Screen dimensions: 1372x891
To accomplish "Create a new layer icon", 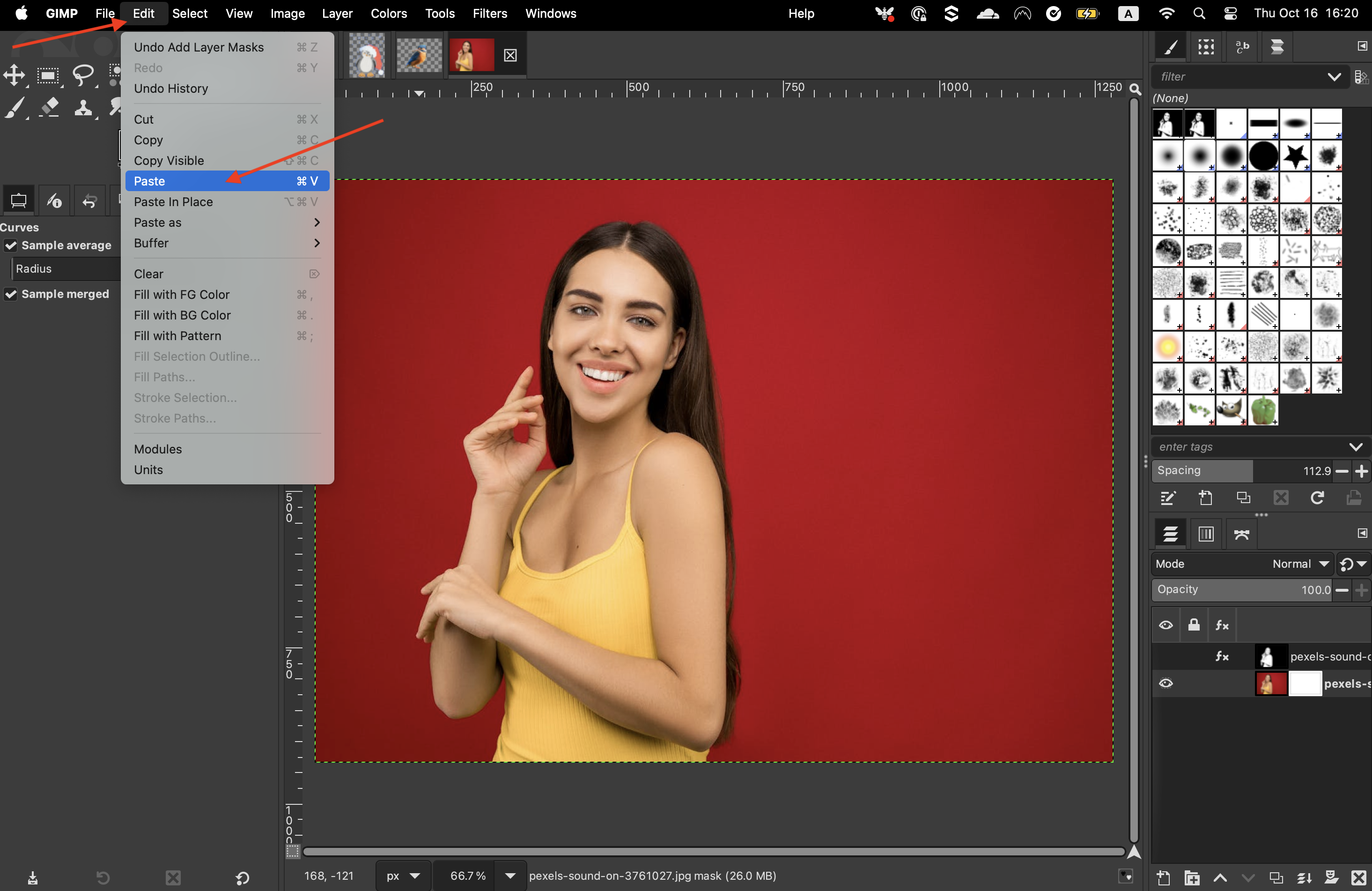I will click(1163, 878).
